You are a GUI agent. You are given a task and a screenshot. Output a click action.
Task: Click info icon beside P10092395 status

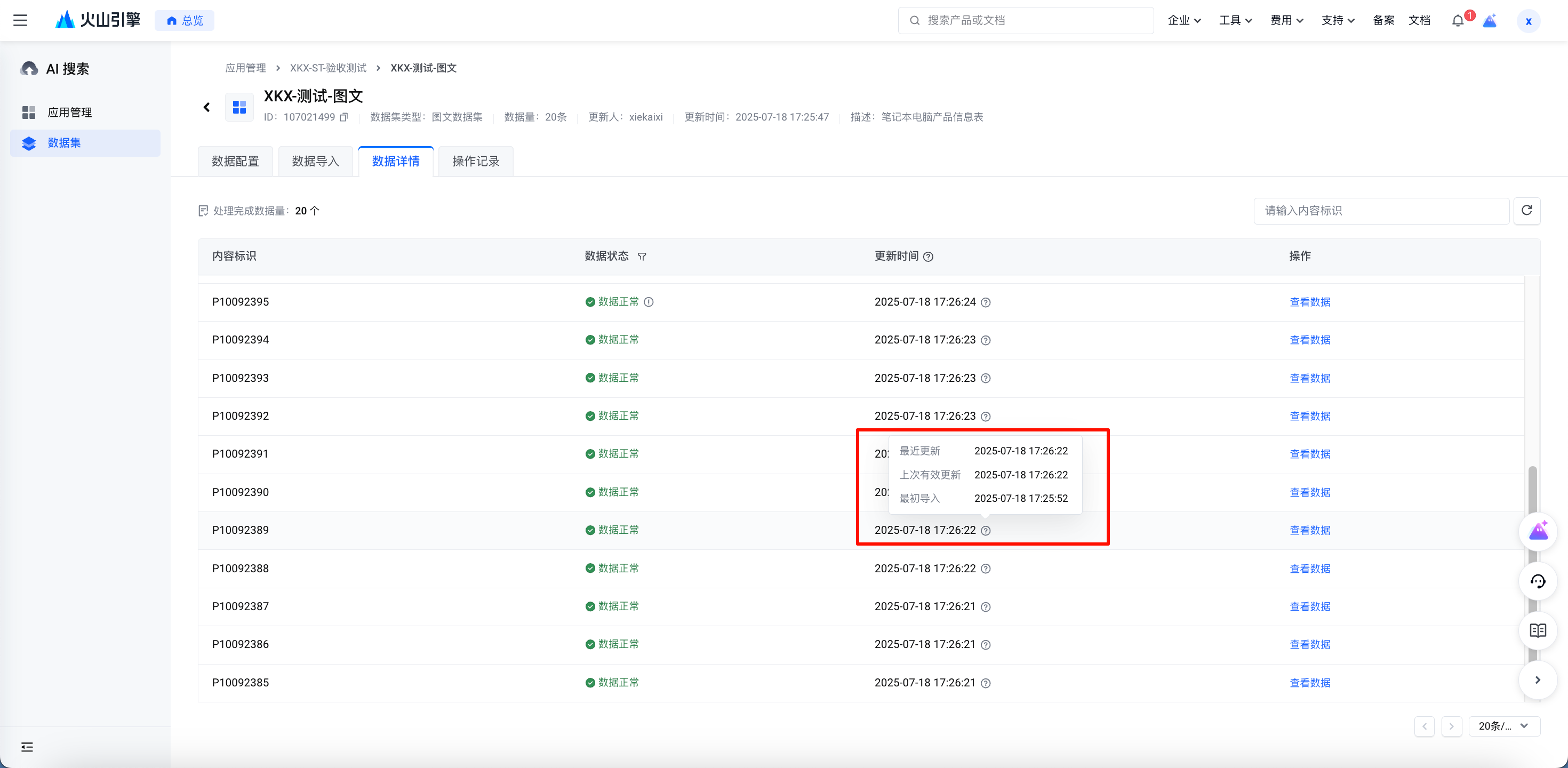(x=649, y=302)
